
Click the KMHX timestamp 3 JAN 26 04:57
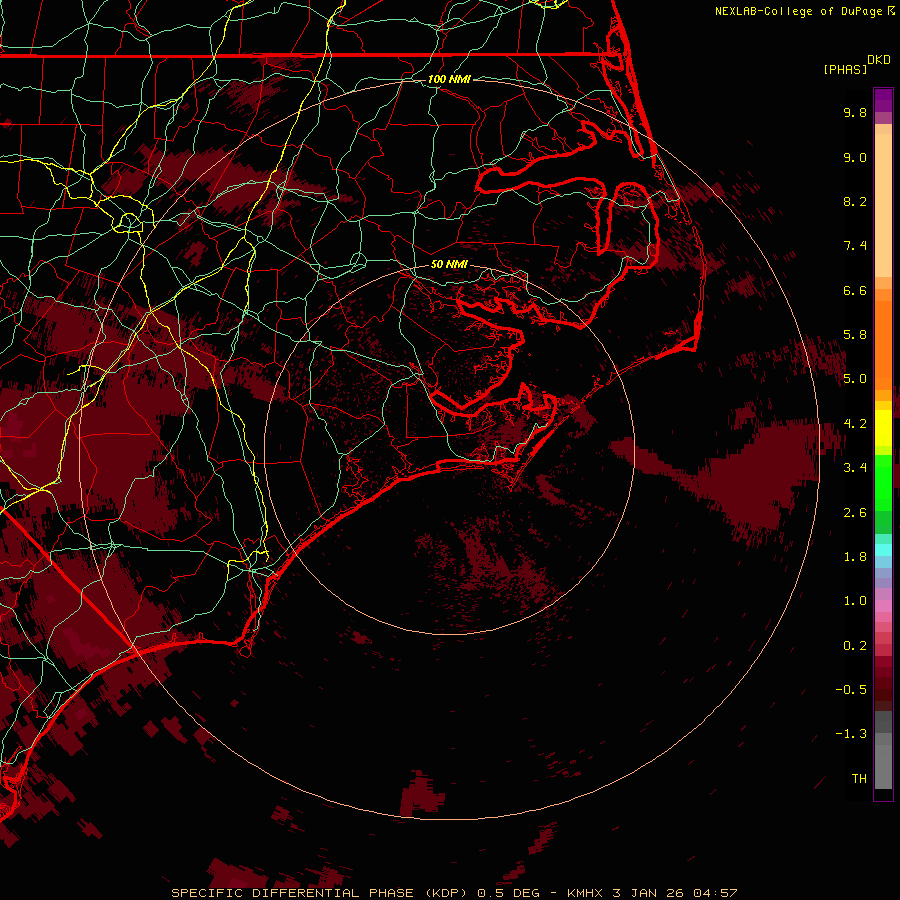point(652,893)
